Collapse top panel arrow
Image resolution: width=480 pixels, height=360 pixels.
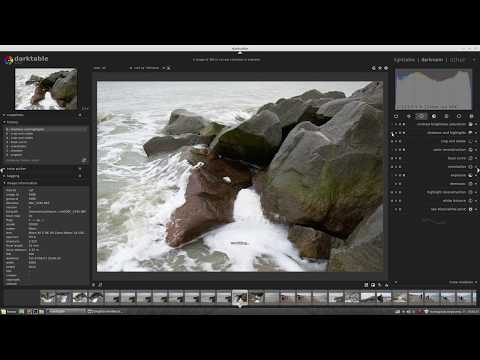(x=240, y=53)
